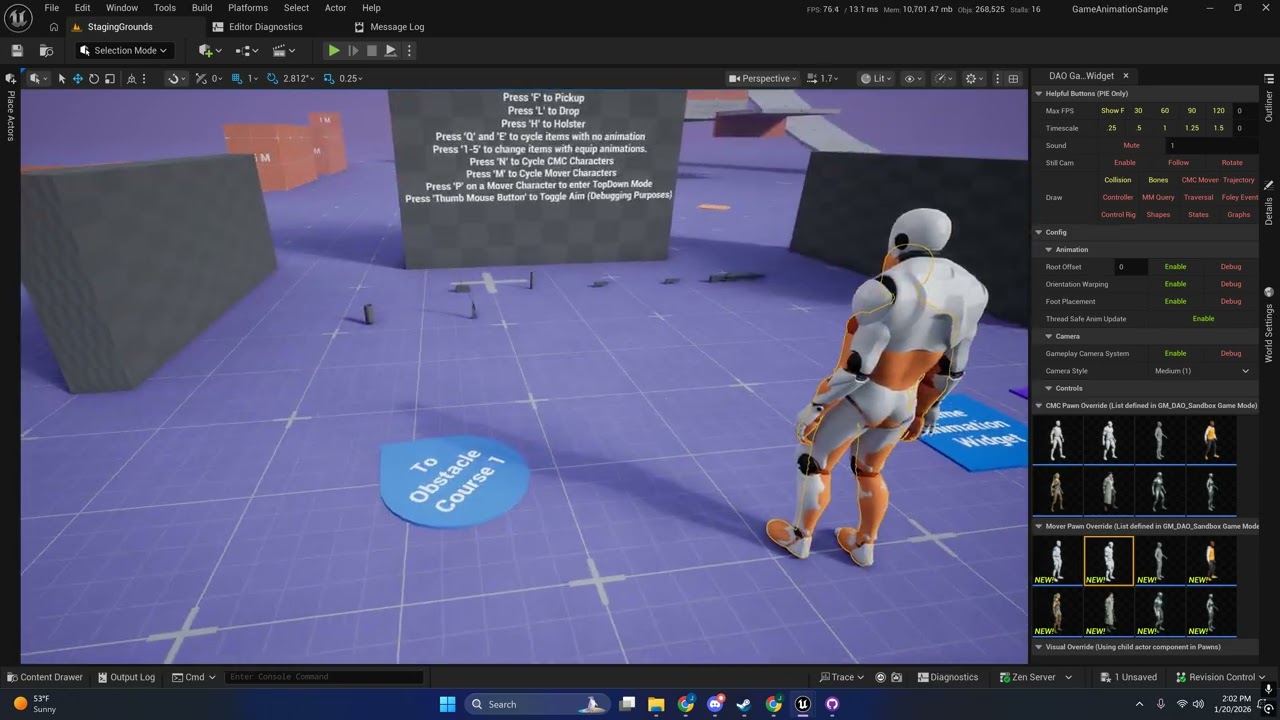1280x720 pixels.
Task: Open the play options three-dot menu
Action: pyautogui.click(x=409, y=50)
